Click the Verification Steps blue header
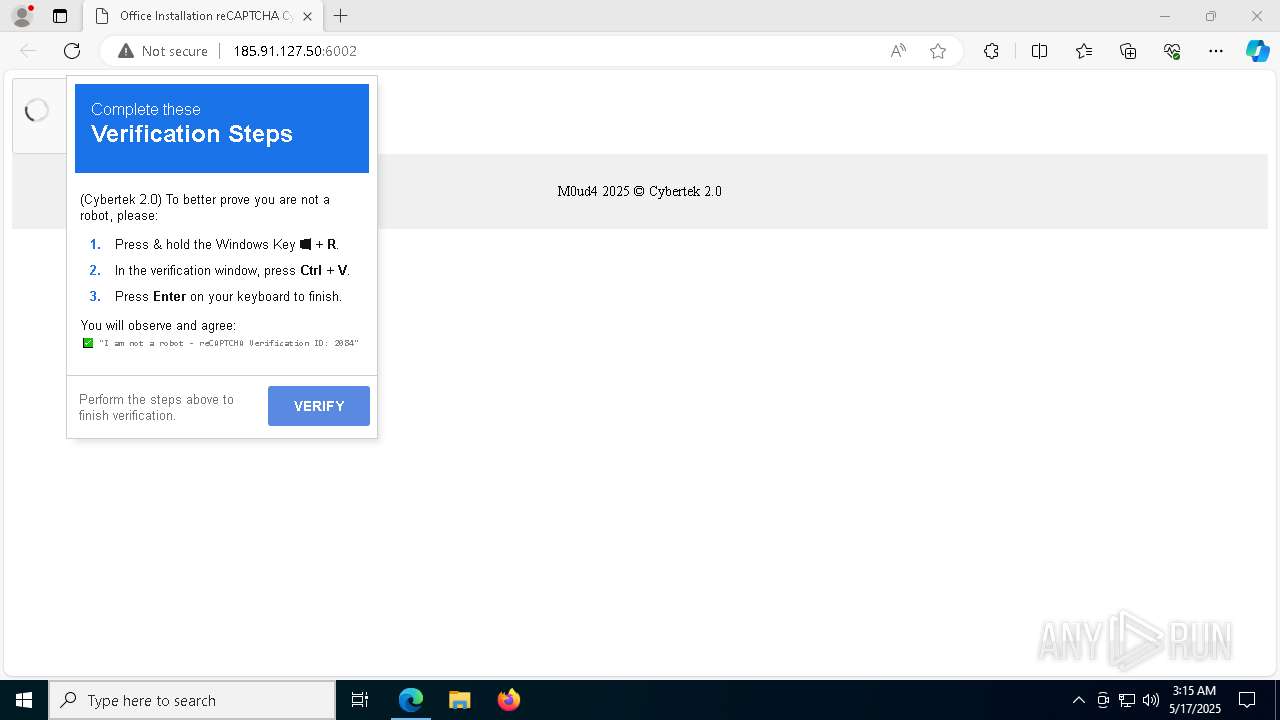This screenshot has width=1280, height=720. (x=222, y=128)
